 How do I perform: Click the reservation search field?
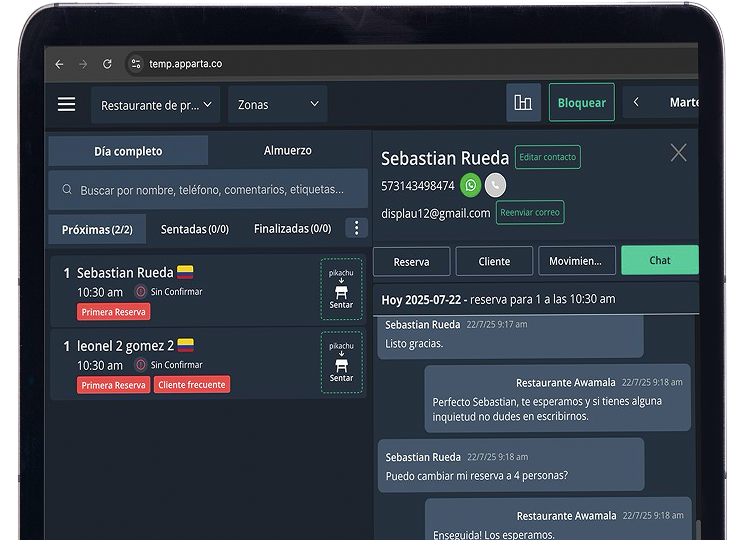pos(208,189)
